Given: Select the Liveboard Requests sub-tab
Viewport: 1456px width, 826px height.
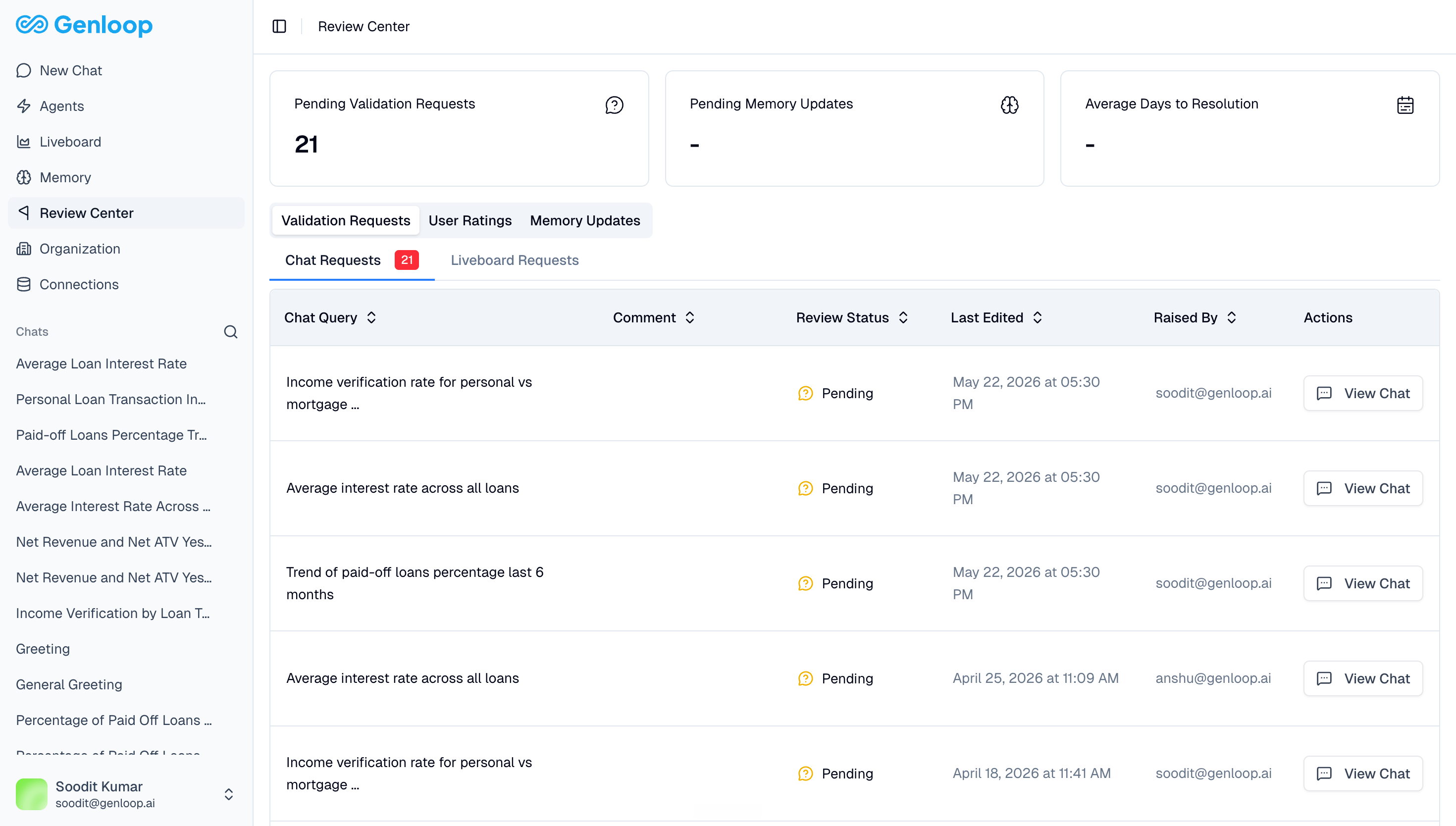Looking at the screenshot, I should click(x=515, y=260).
